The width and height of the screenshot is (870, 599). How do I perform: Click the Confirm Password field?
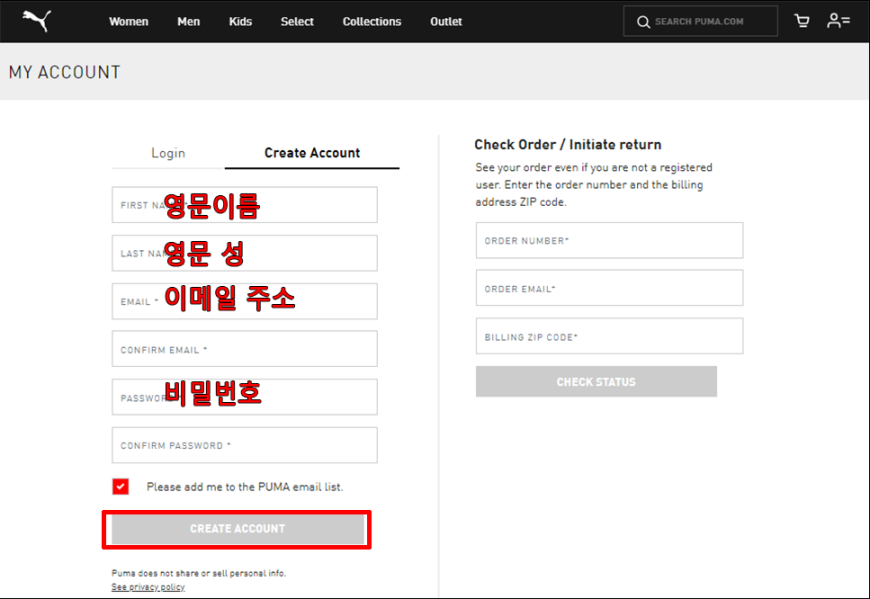[245, 445]
